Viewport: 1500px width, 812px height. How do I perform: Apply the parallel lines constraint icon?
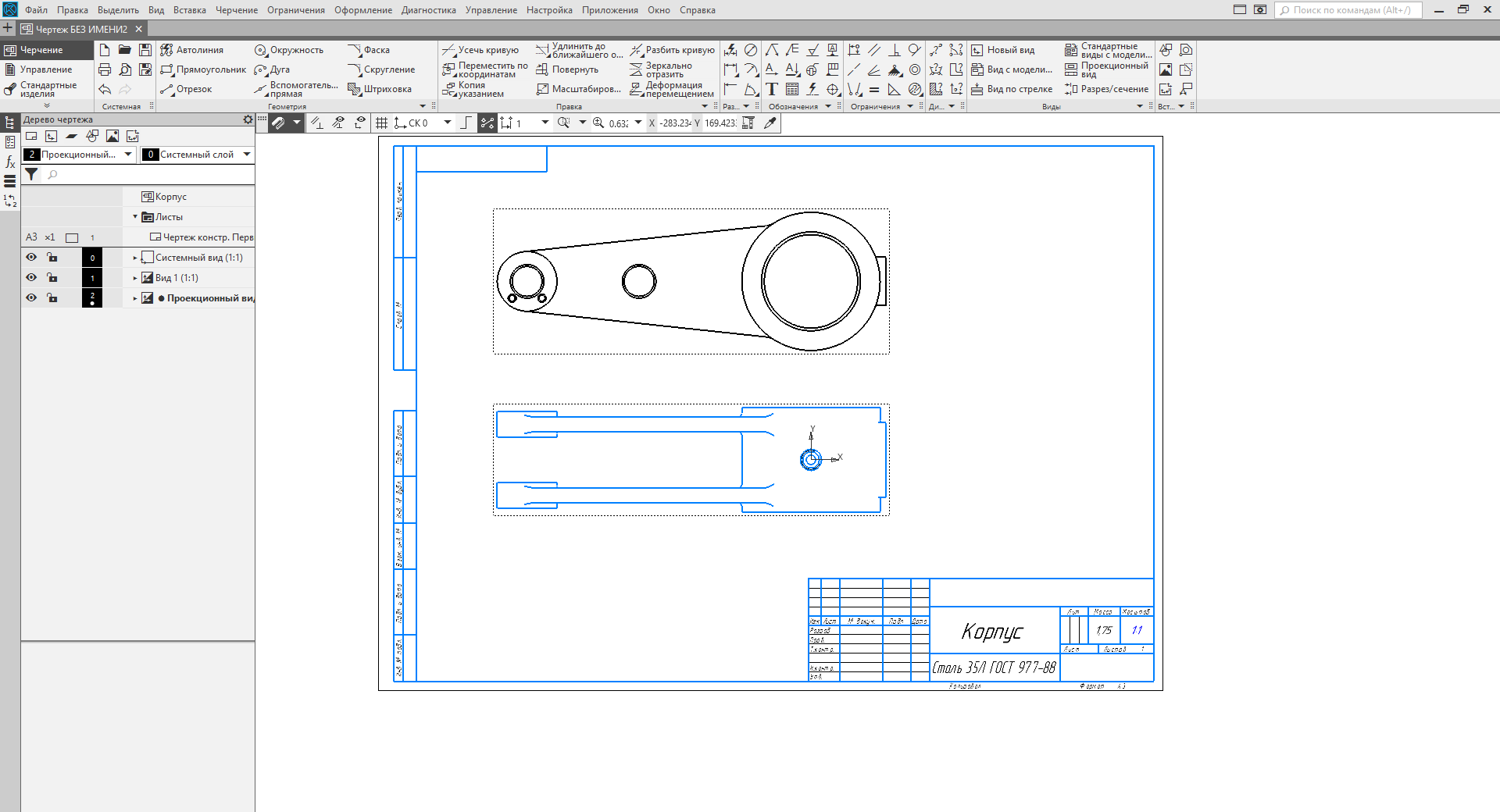point(874,50)
